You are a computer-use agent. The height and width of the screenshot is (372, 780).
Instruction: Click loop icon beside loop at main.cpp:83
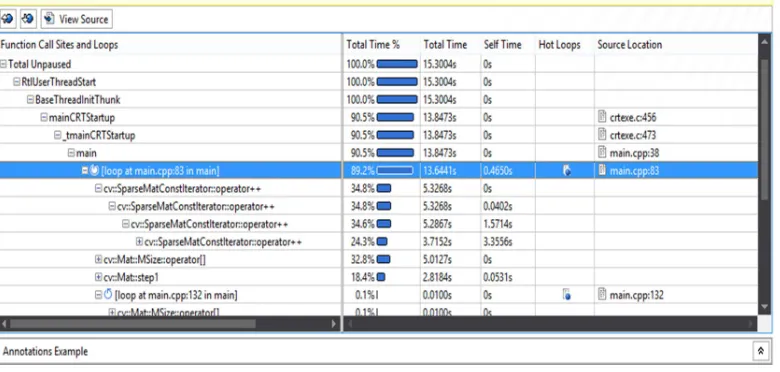click(95, 171)
